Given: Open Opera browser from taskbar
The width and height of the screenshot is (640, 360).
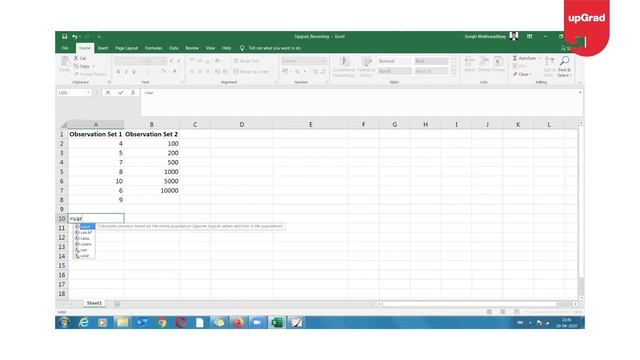Looking at the screenshot, I should click(181, 322).
